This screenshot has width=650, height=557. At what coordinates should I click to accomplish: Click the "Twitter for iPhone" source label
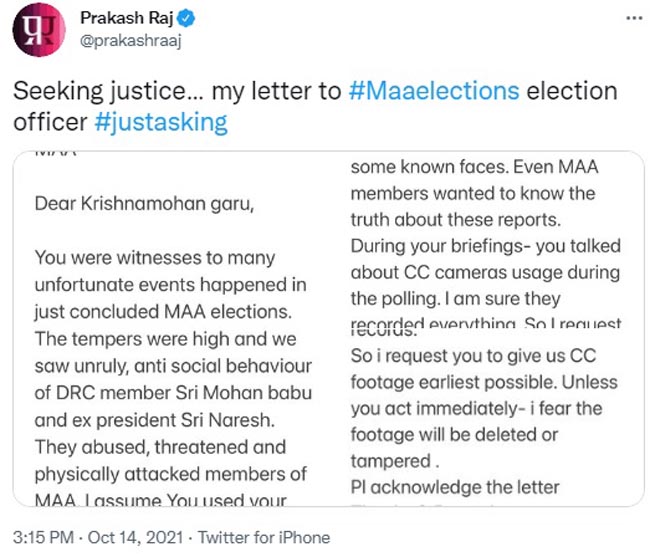tap(264, 537)
